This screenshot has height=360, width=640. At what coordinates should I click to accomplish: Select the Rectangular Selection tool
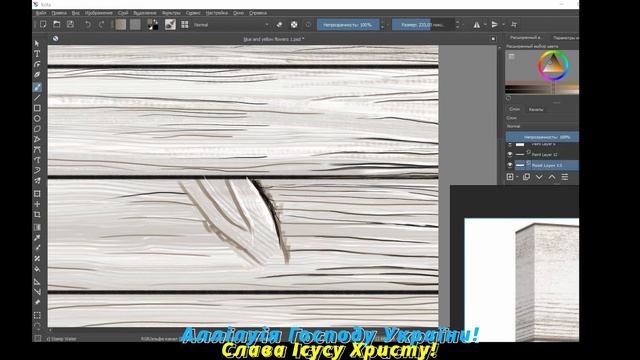[x=37, y=316]
